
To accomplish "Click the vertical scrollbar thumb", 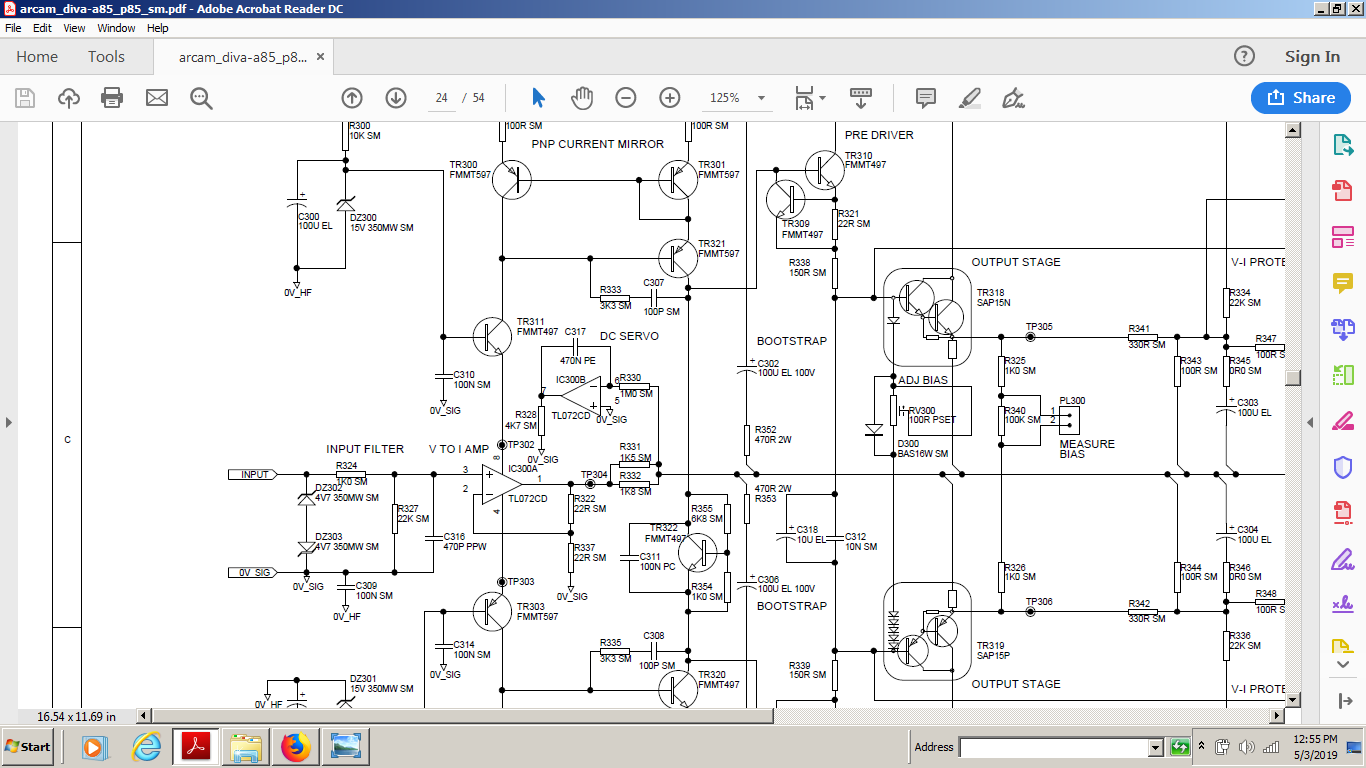I will click(x=1293, y=377).
